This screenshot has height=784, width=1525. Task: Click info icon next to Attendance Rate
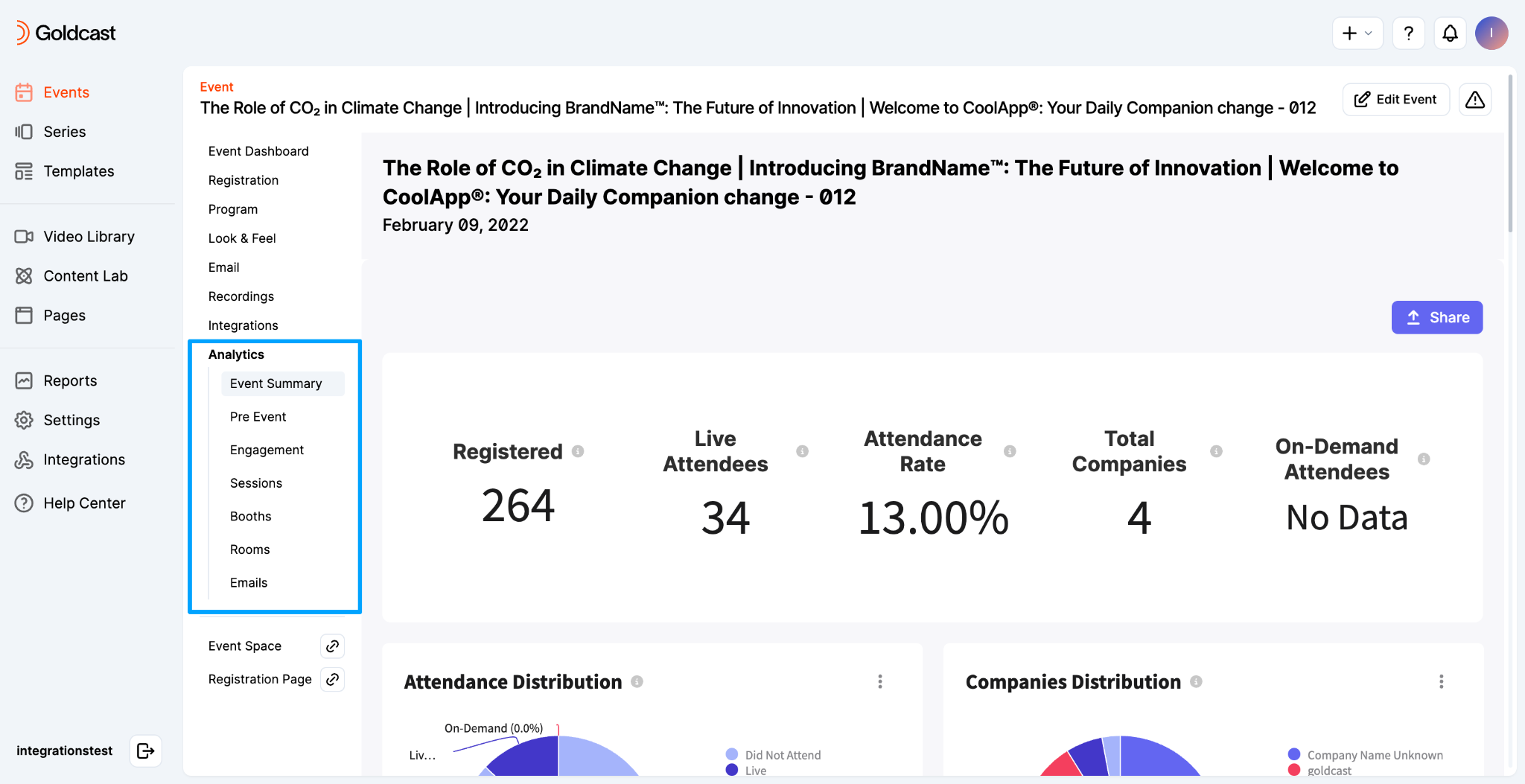point(1010,451)
